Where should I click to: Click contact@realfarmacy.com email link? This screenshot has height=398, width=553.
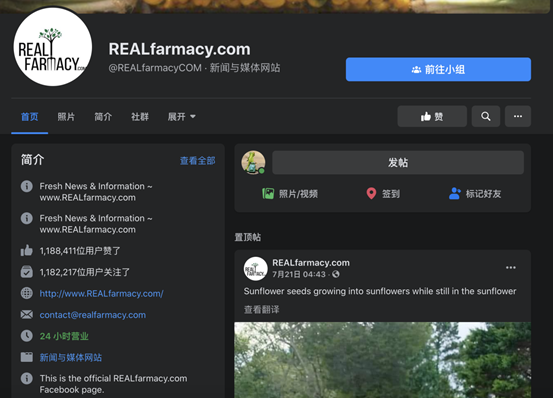coord(92,315)
